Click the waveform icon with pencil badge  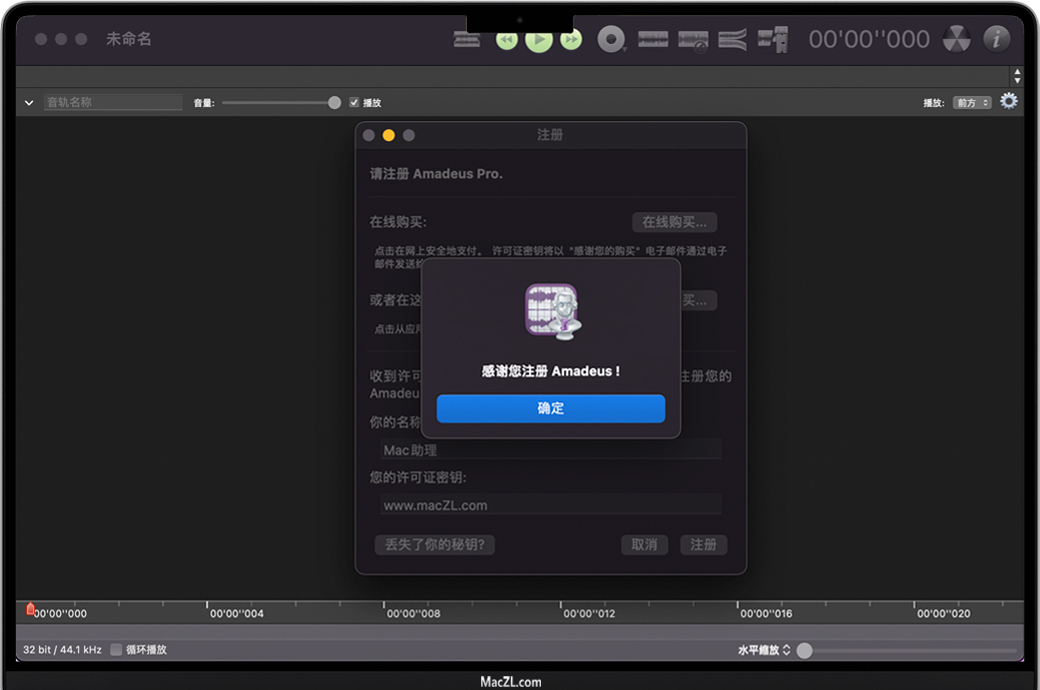[x=693, y=40]
